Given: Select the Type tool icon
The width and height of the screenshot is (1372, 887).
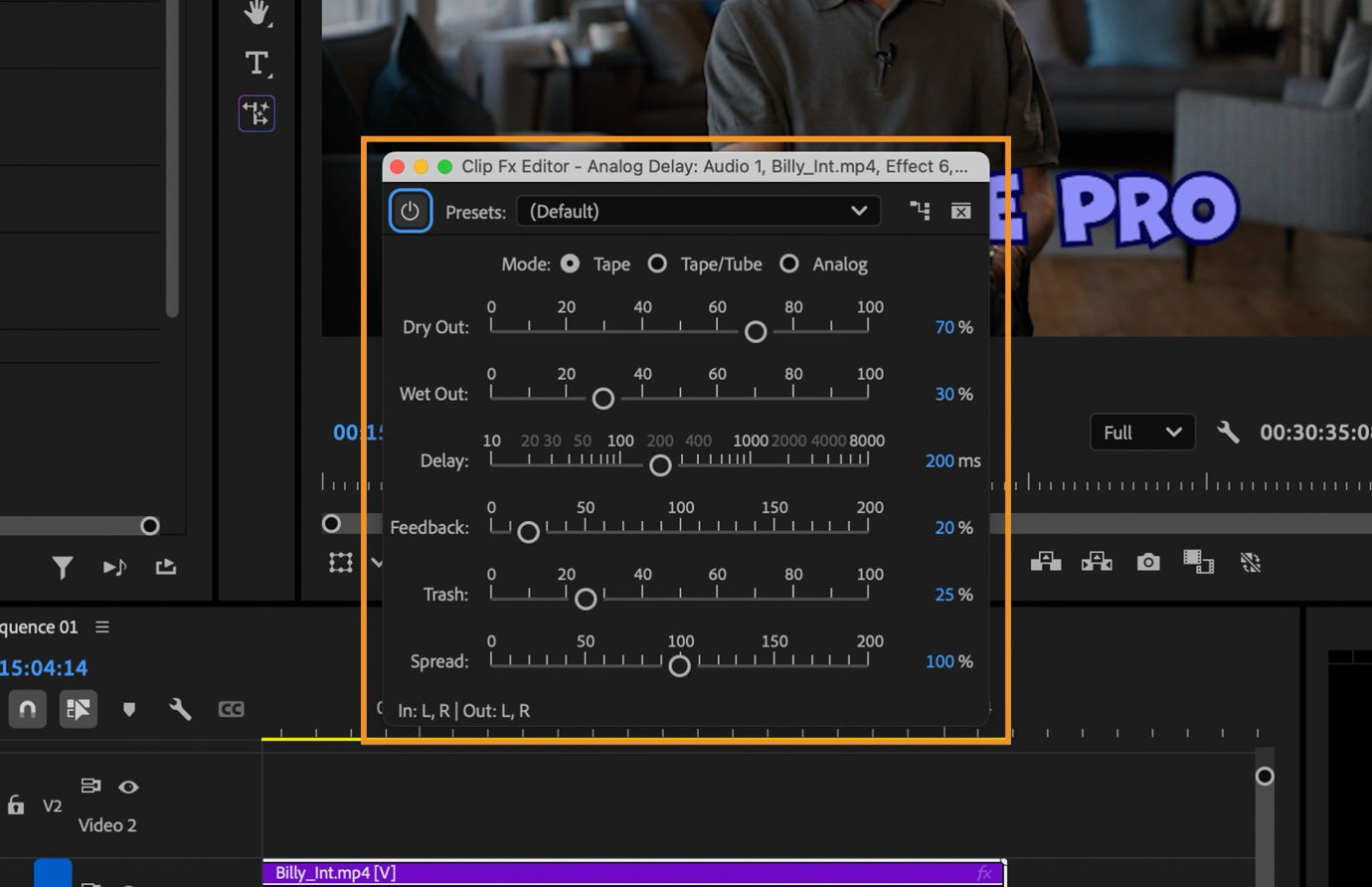Looking at the screenshot, I should click(257, 63).
